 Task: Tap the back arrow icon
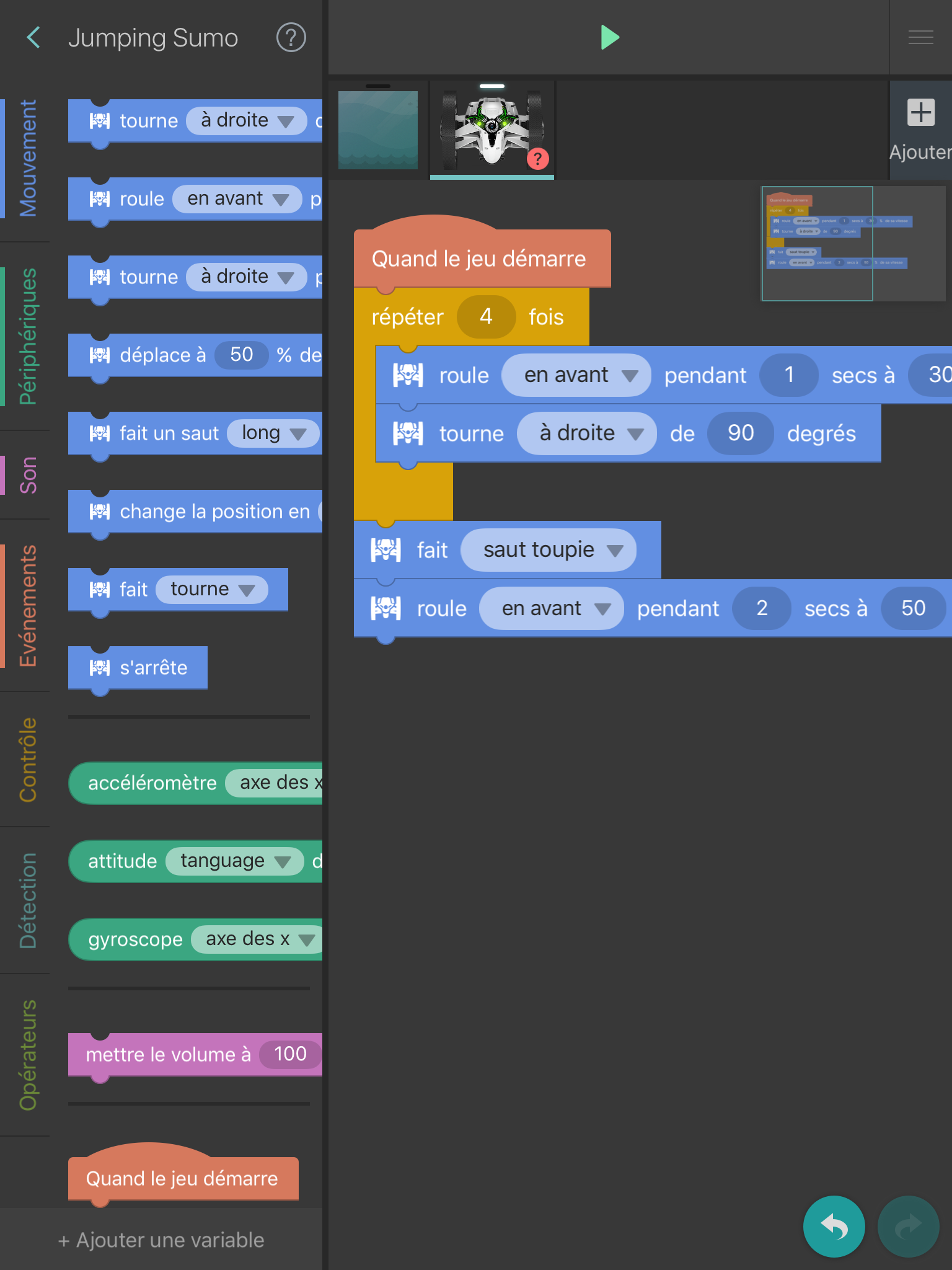(x=34, y=38)
